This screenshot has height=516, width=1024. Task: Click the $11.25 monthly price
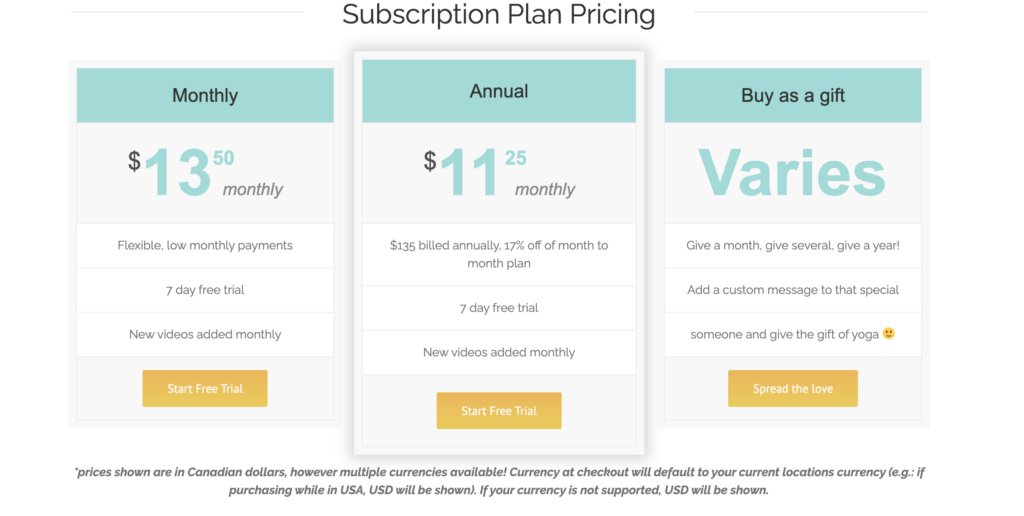coord(499,173)
